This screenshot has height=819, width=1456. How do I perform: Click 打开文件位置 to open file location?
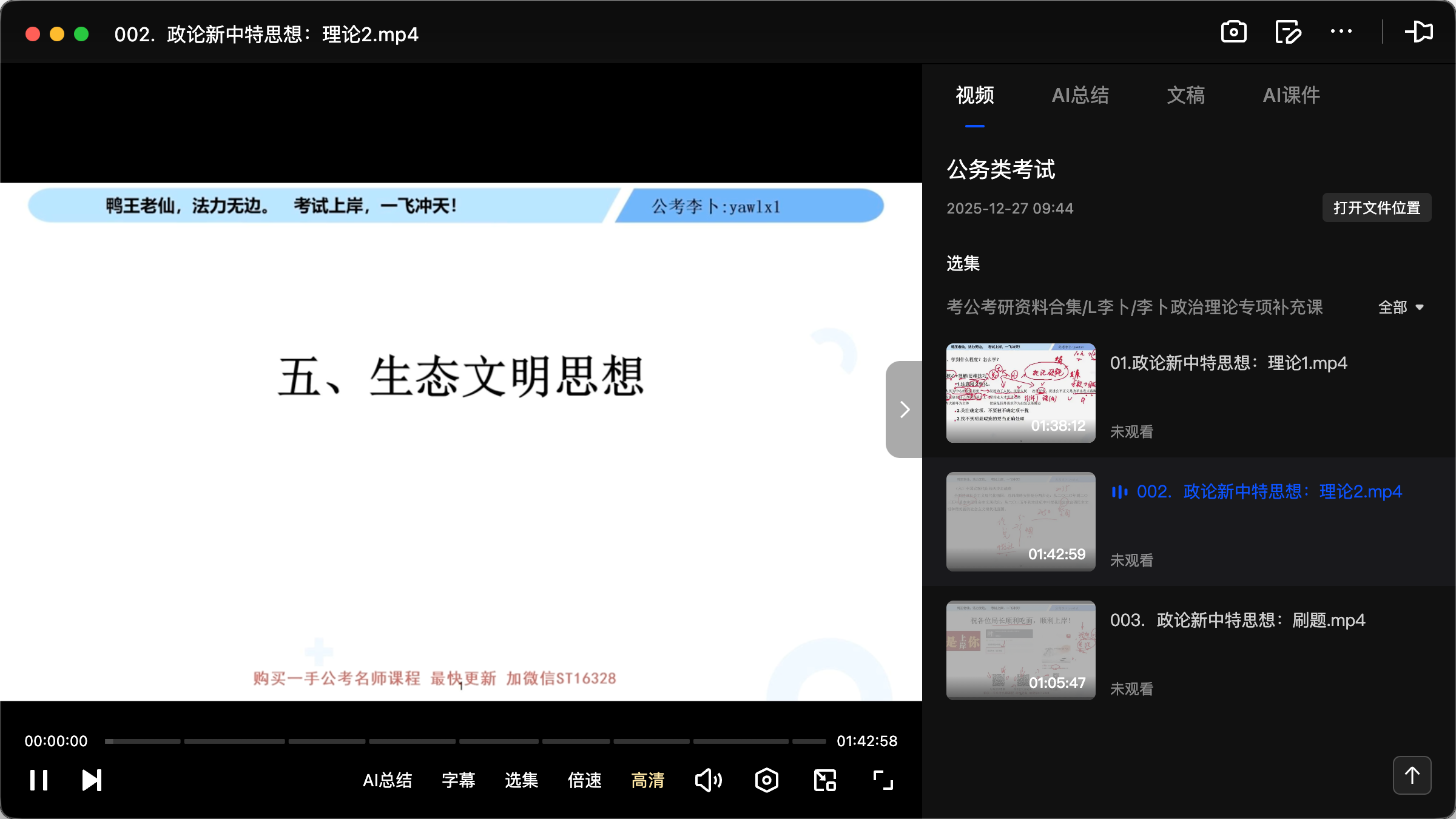coord(1376,207)
